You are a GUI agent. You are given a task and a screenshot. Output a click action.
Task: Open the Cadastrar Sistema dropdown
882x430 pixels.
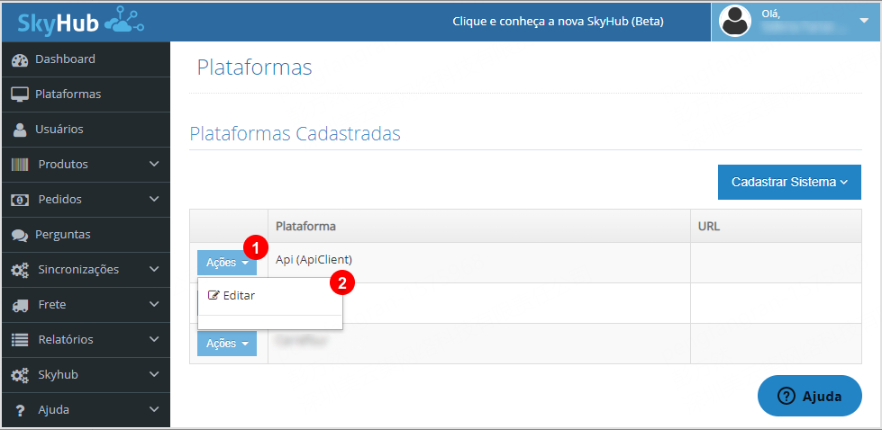coord(789,182)
